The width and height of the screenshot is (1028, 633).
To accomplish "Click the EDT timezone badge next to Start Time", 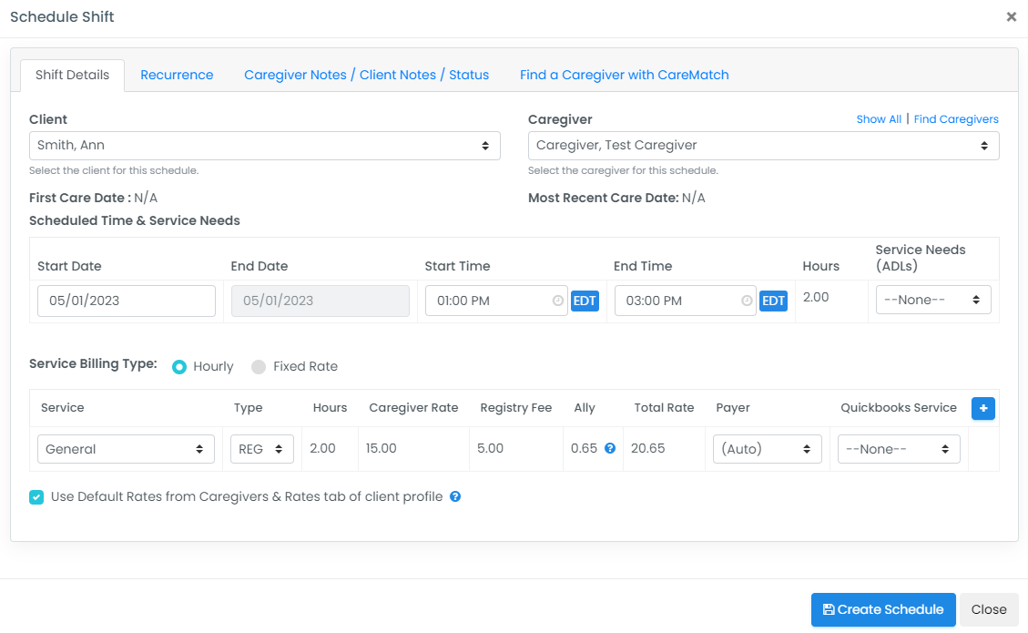I will [584, 299].
